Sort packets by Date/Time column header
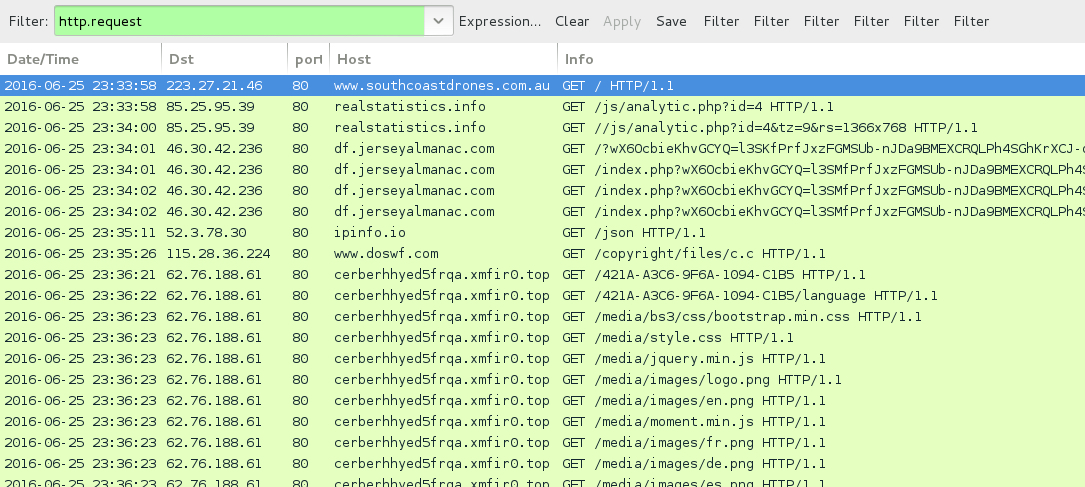1085x487 pixels. point(80,59)
